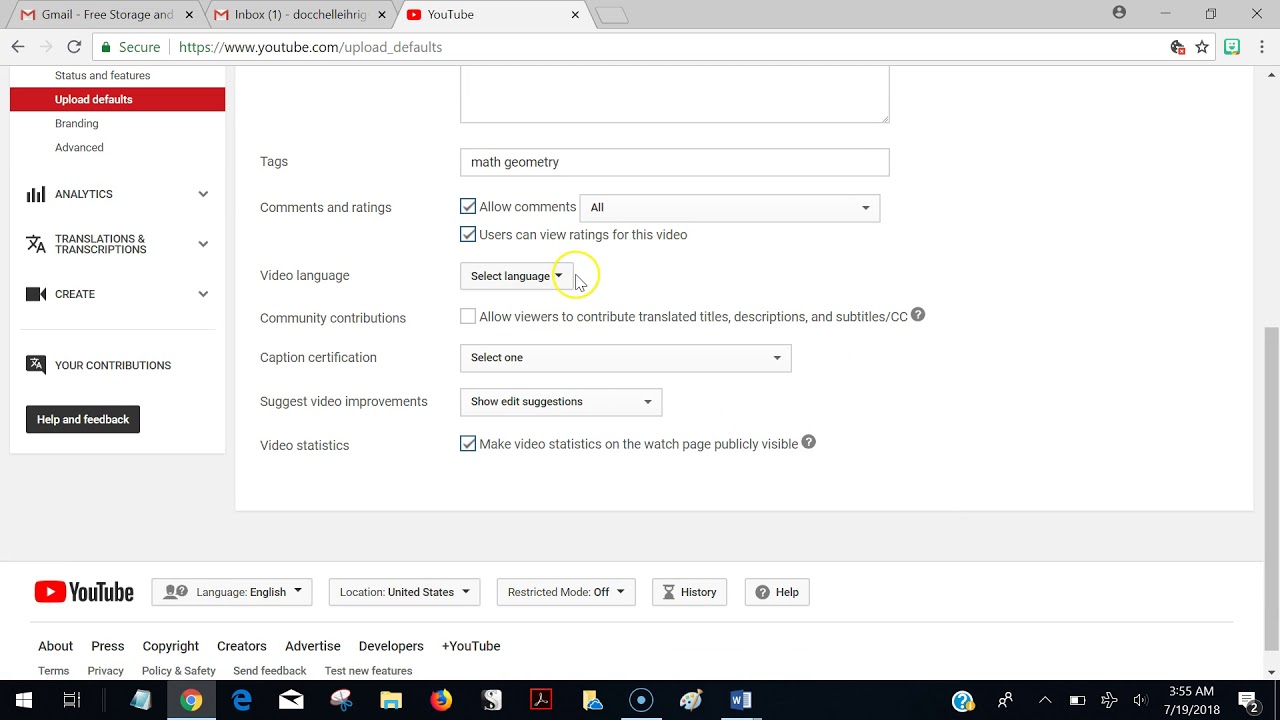Open Advanced in the sidebar

coord(79,147)
